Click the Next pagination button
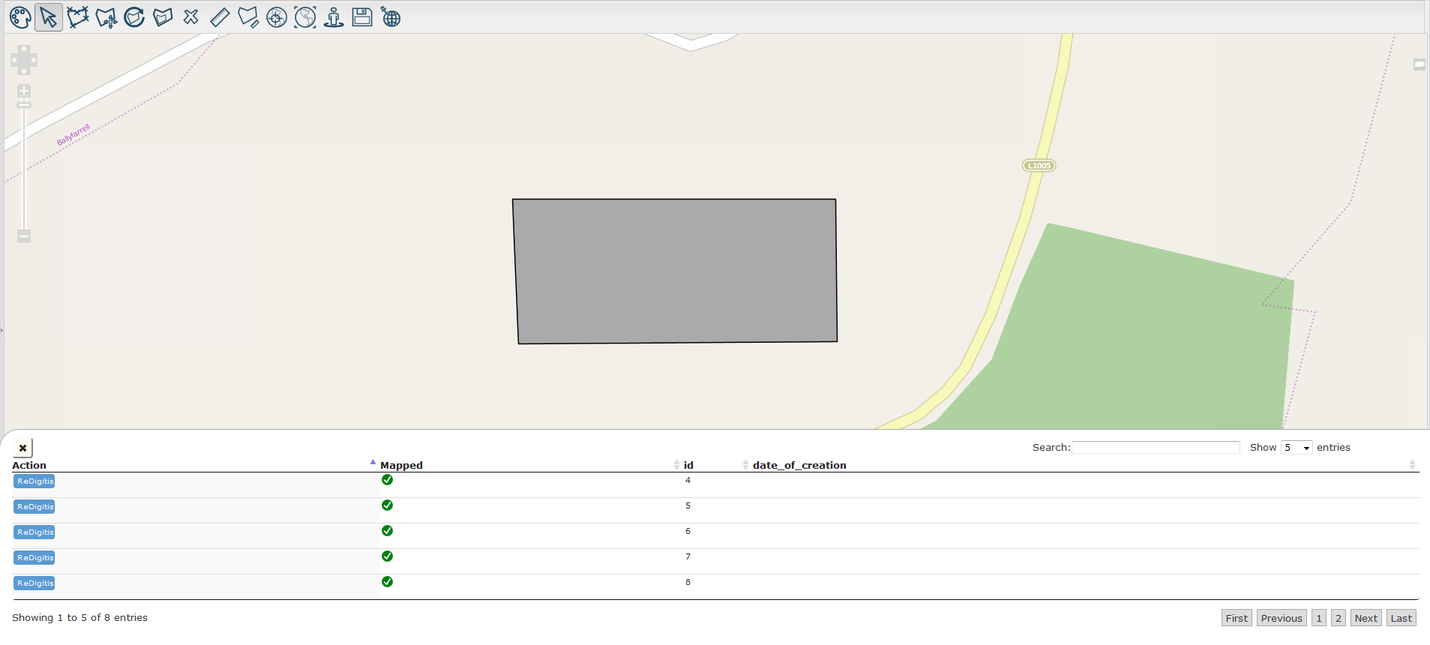Viewport: 1430px width, 645px height. tap(1366, 618)
